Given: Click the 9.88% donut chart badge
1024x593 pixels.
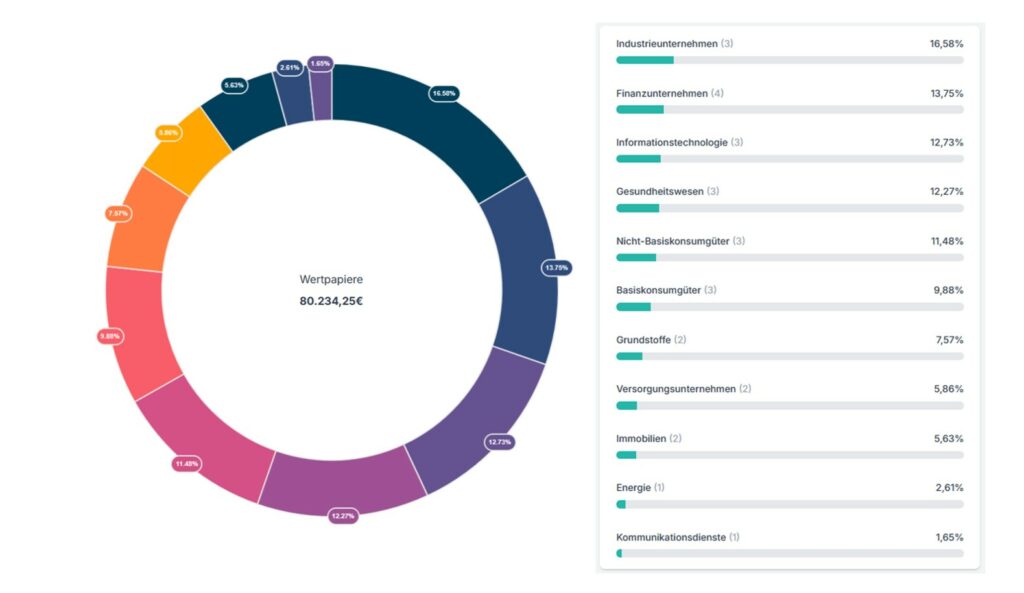Looking at the screenshot, I should point(109,336).
